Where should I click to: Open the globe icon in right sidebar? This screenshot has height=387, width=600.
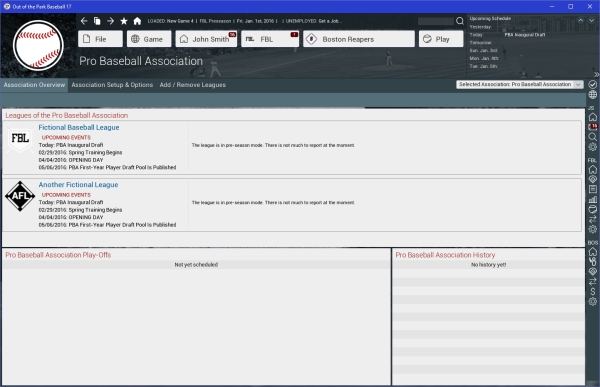[x=592, y=95]
